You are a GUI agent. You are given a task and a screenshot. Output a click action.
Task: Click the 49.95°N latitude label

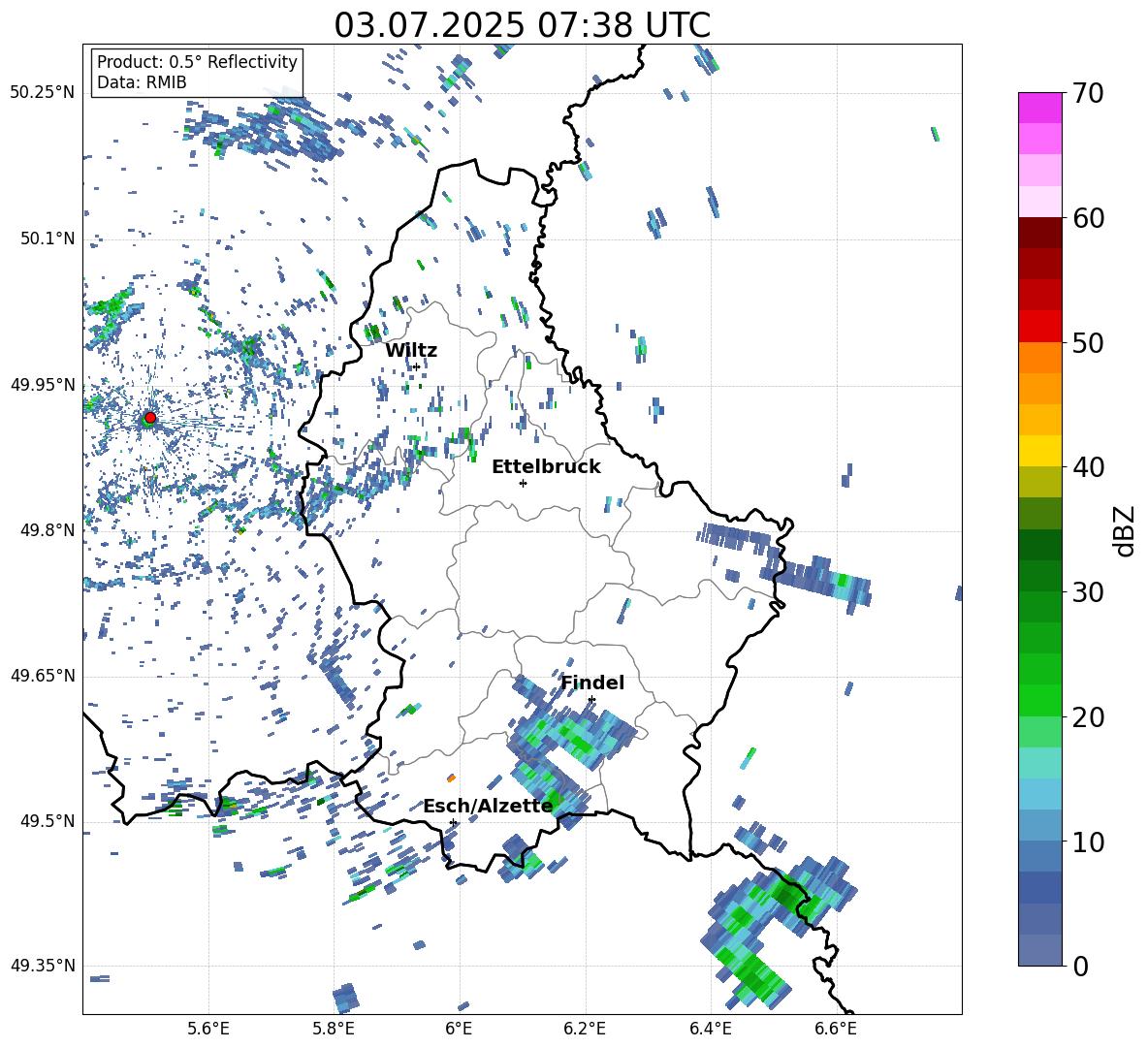tap(43, 385)
